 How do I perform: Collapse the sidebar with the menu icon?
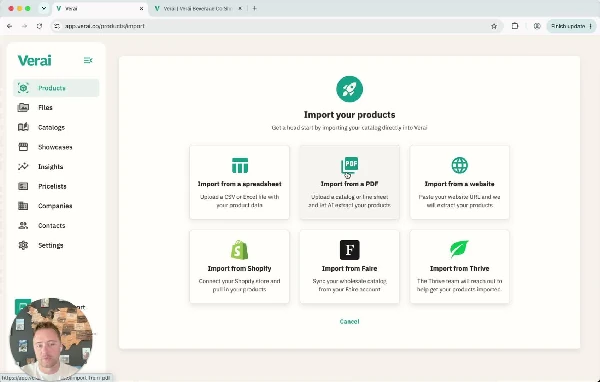[x=88, y=60]
